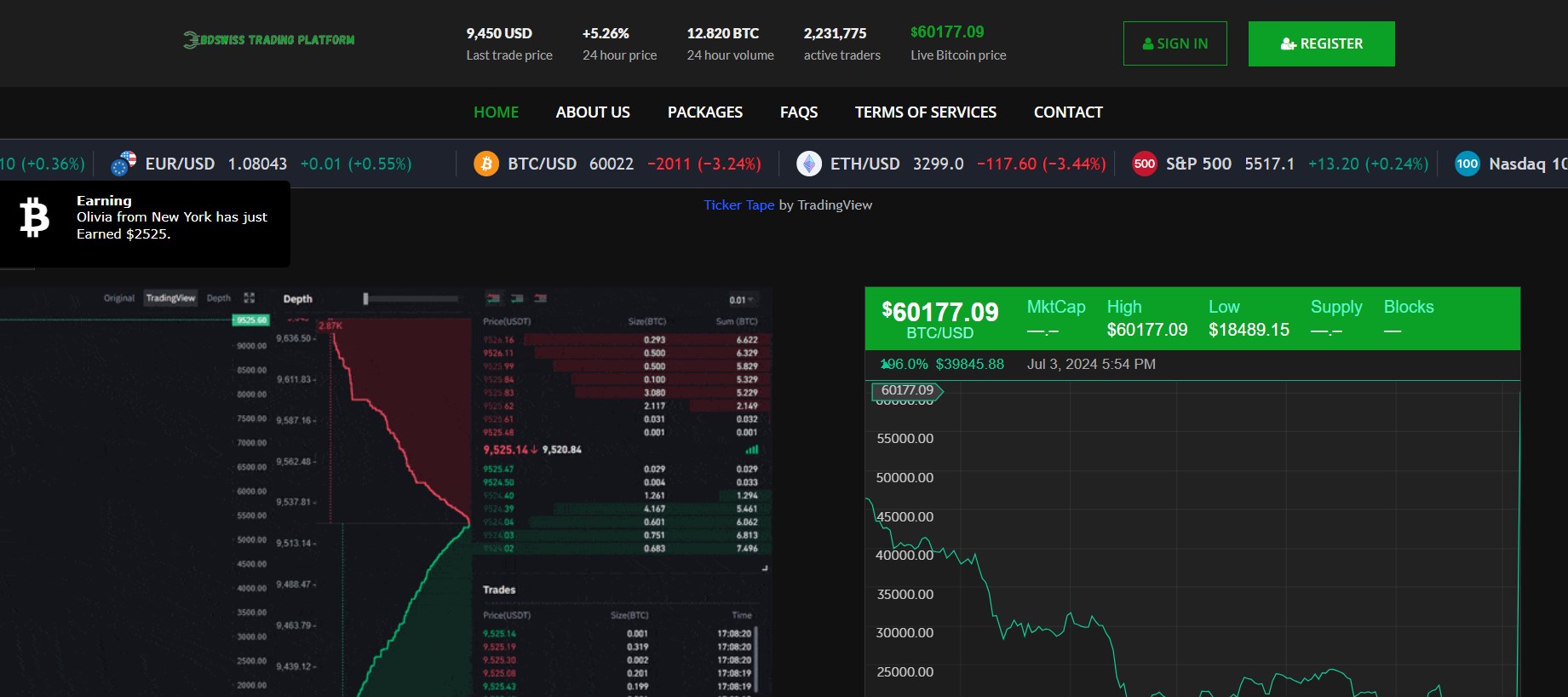
Task: Open TERMS OF SERVICES page
Action: pos(926,112)
